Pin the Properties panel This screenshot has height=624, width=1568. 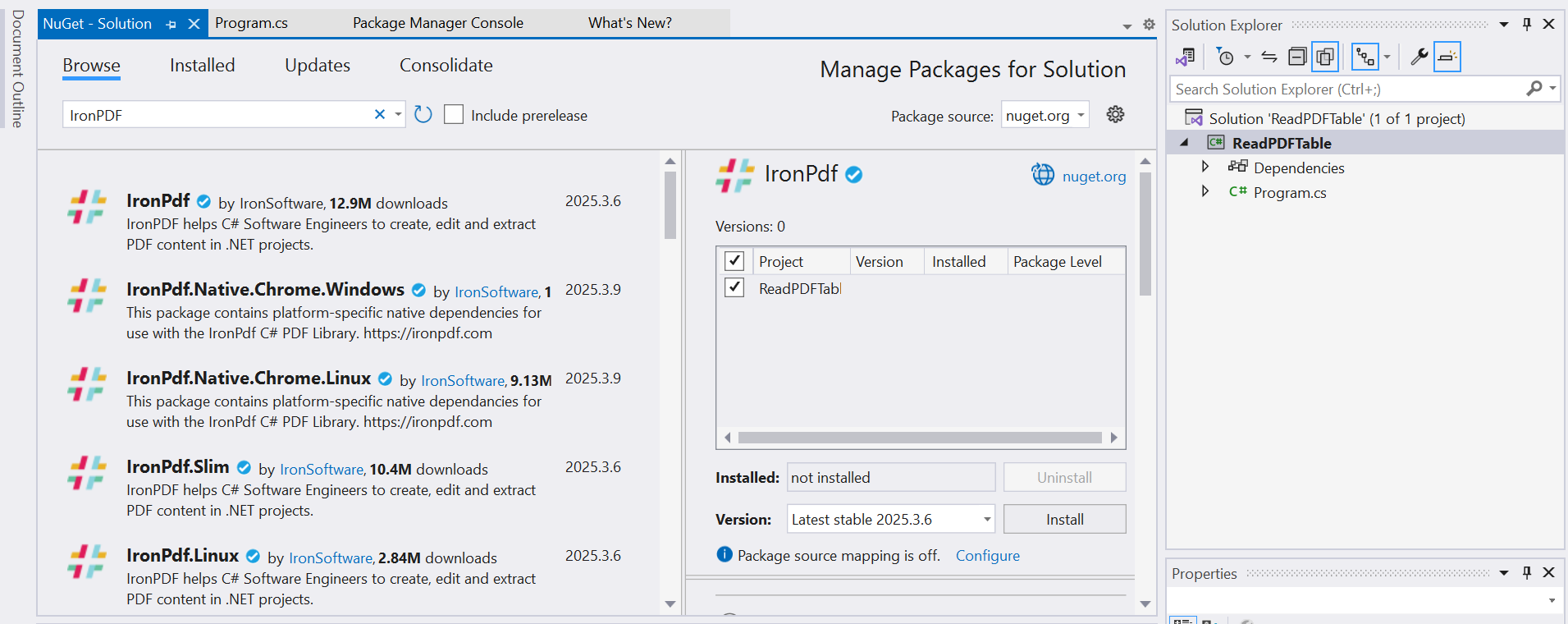1527,573
